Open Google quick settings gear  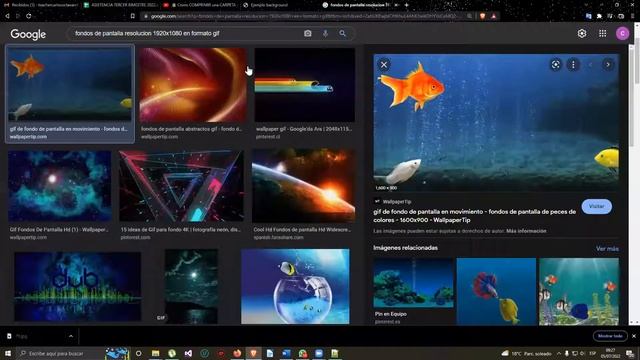582,33
